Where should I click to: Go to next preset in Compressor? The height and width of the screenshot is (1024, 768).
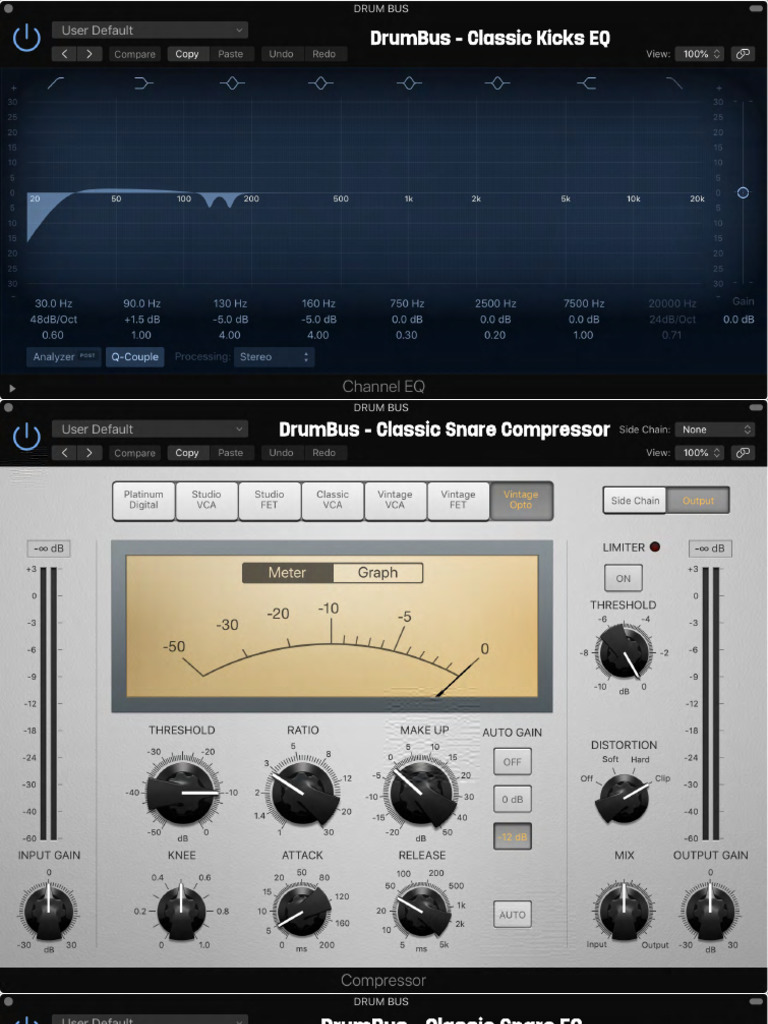tap(89, 453)
